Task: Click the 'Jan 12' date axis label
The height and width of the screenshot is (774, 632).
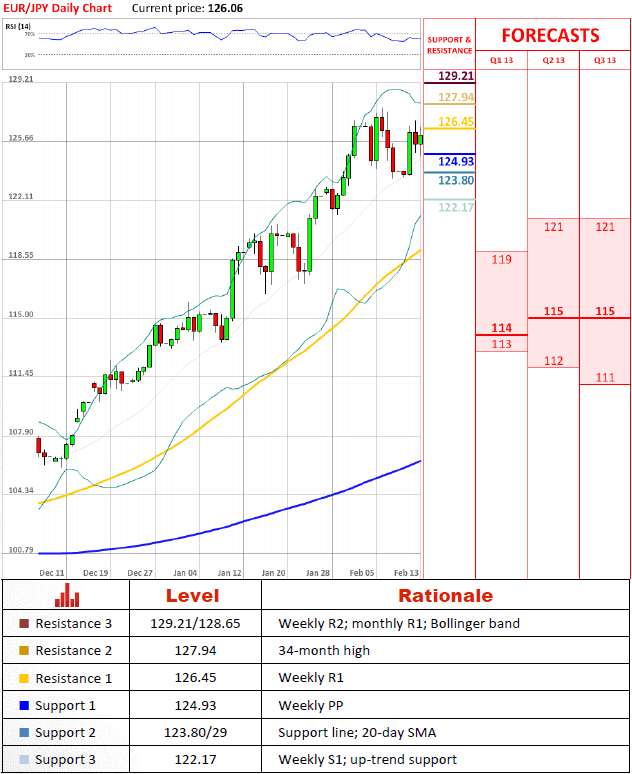Action: point(230,573)
